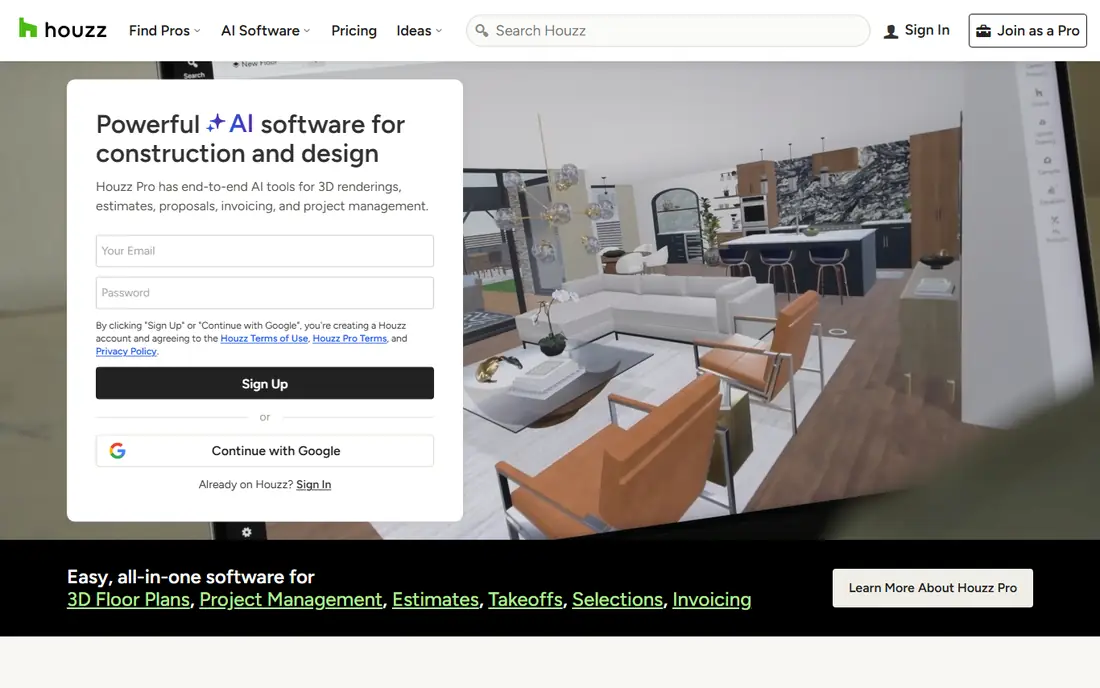Screen dimensions: 1100x688
Task: Open the Pricing page
Action: point(354,31)
